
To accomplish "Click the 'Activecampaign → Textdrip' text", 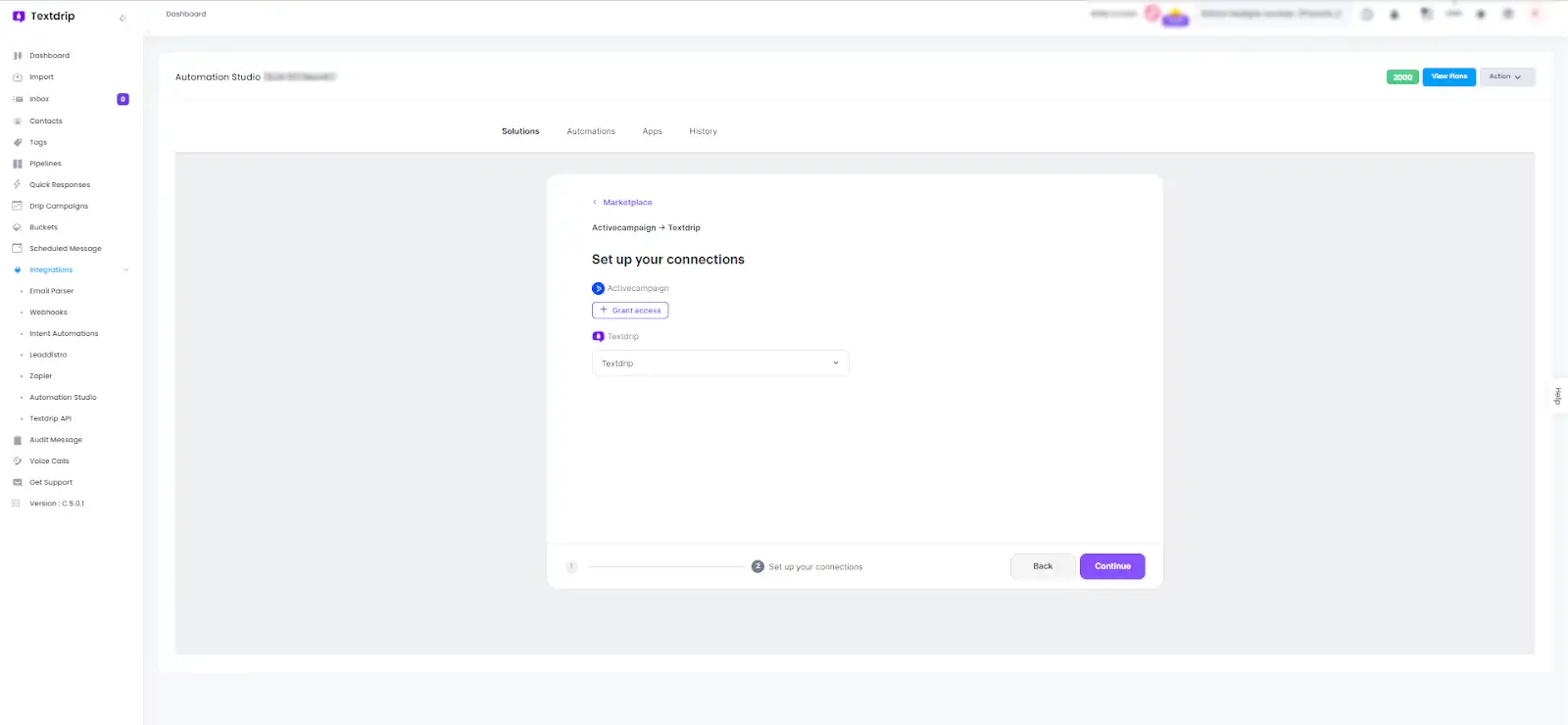I will pos(646,227).
